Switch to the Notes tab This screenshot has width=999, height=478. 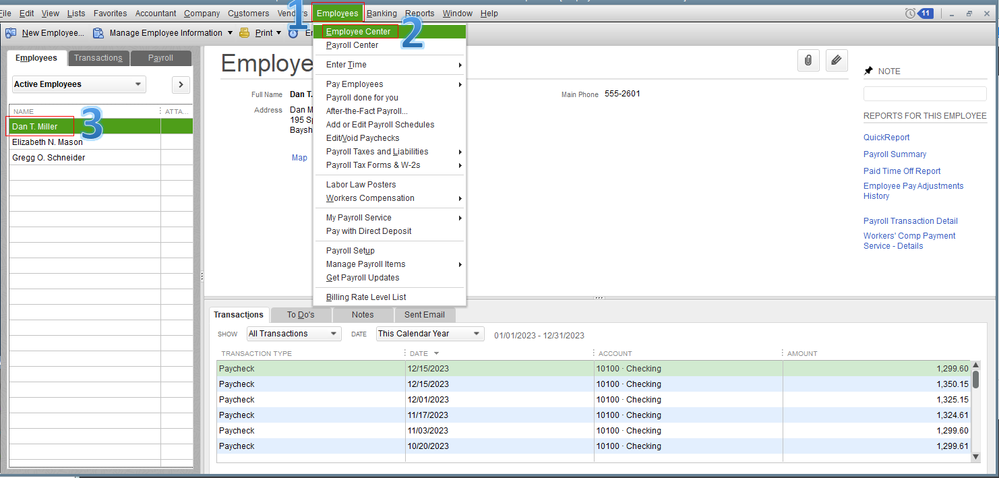click(x=363, y=315)
